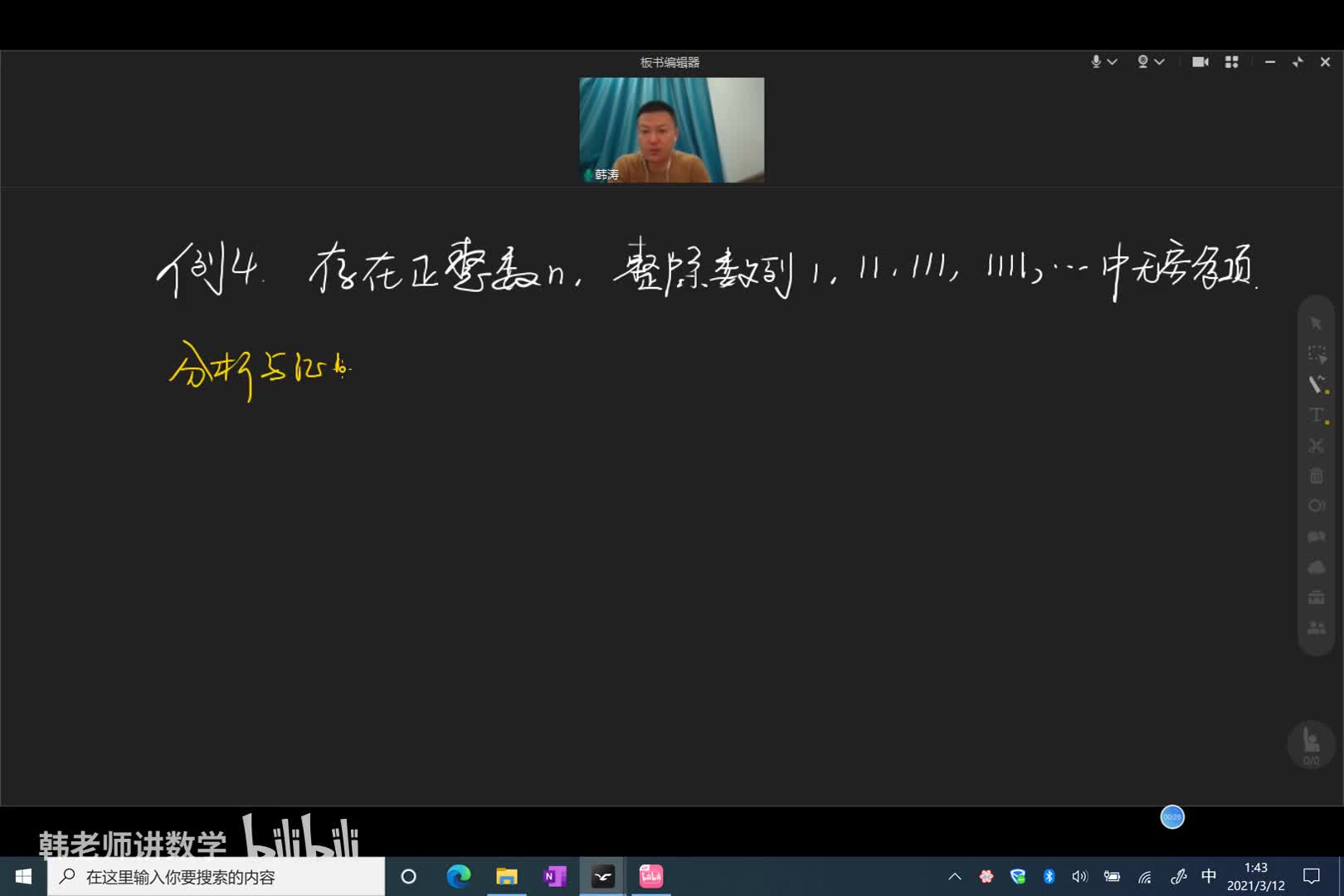Pick the text T tool
The height and width of the screenshot is (896, 1344).
(x=1316, y=415)
